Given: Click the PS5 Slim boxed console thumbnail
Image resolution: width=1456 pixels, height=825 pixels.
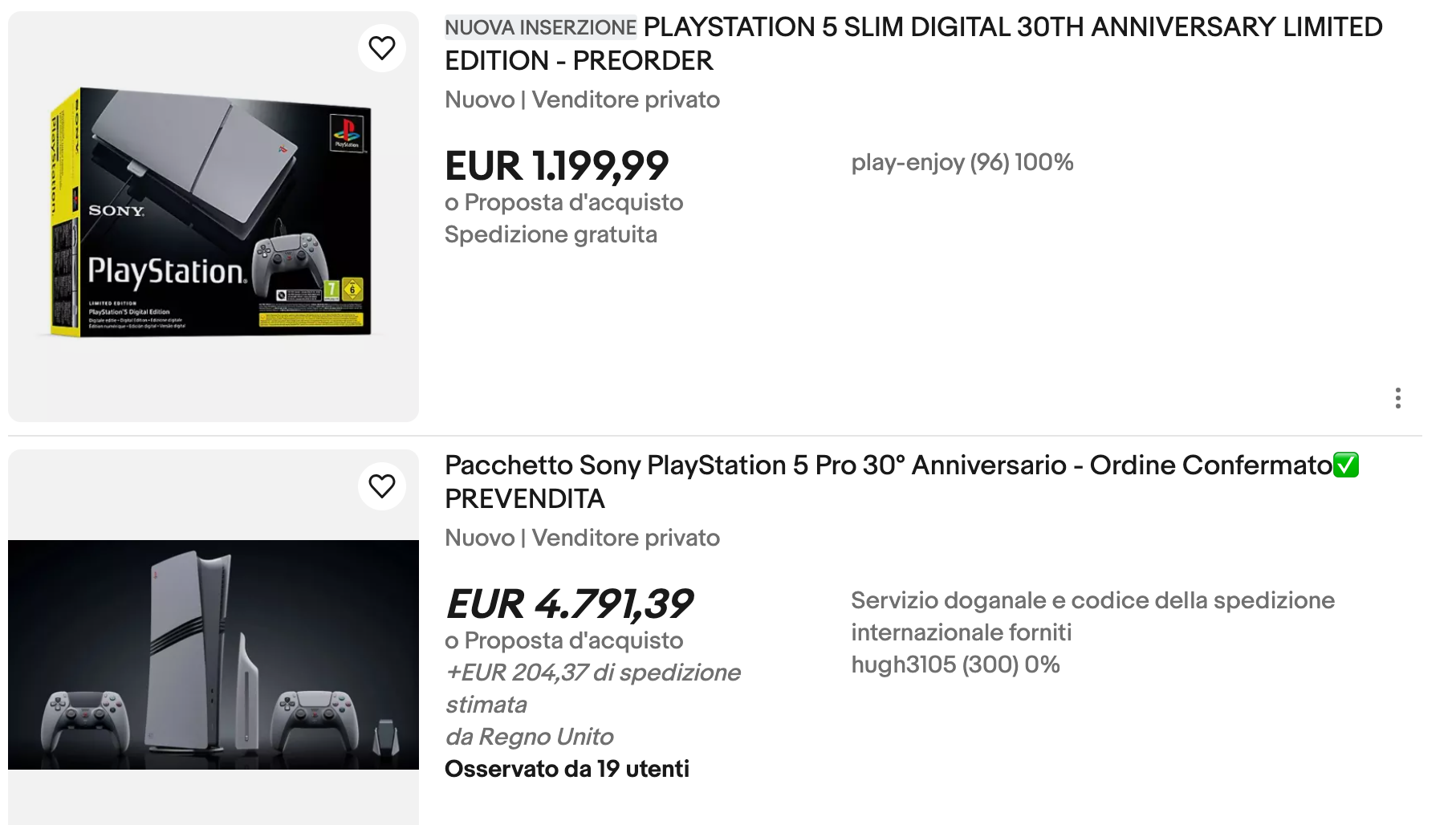Looking at the screenshot, I should (x=213, y=215).
